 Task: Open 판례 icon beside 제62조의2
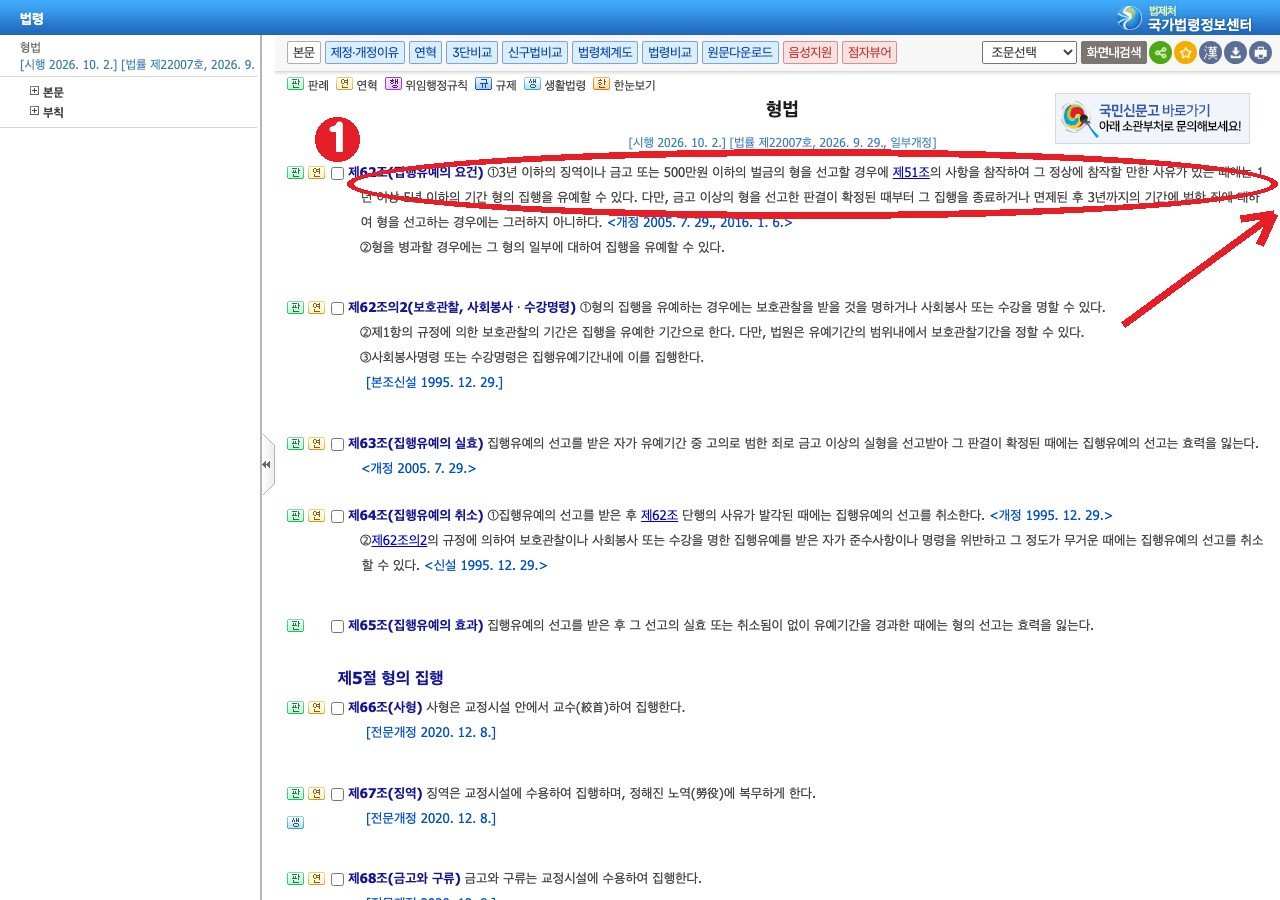click(295, 307)
